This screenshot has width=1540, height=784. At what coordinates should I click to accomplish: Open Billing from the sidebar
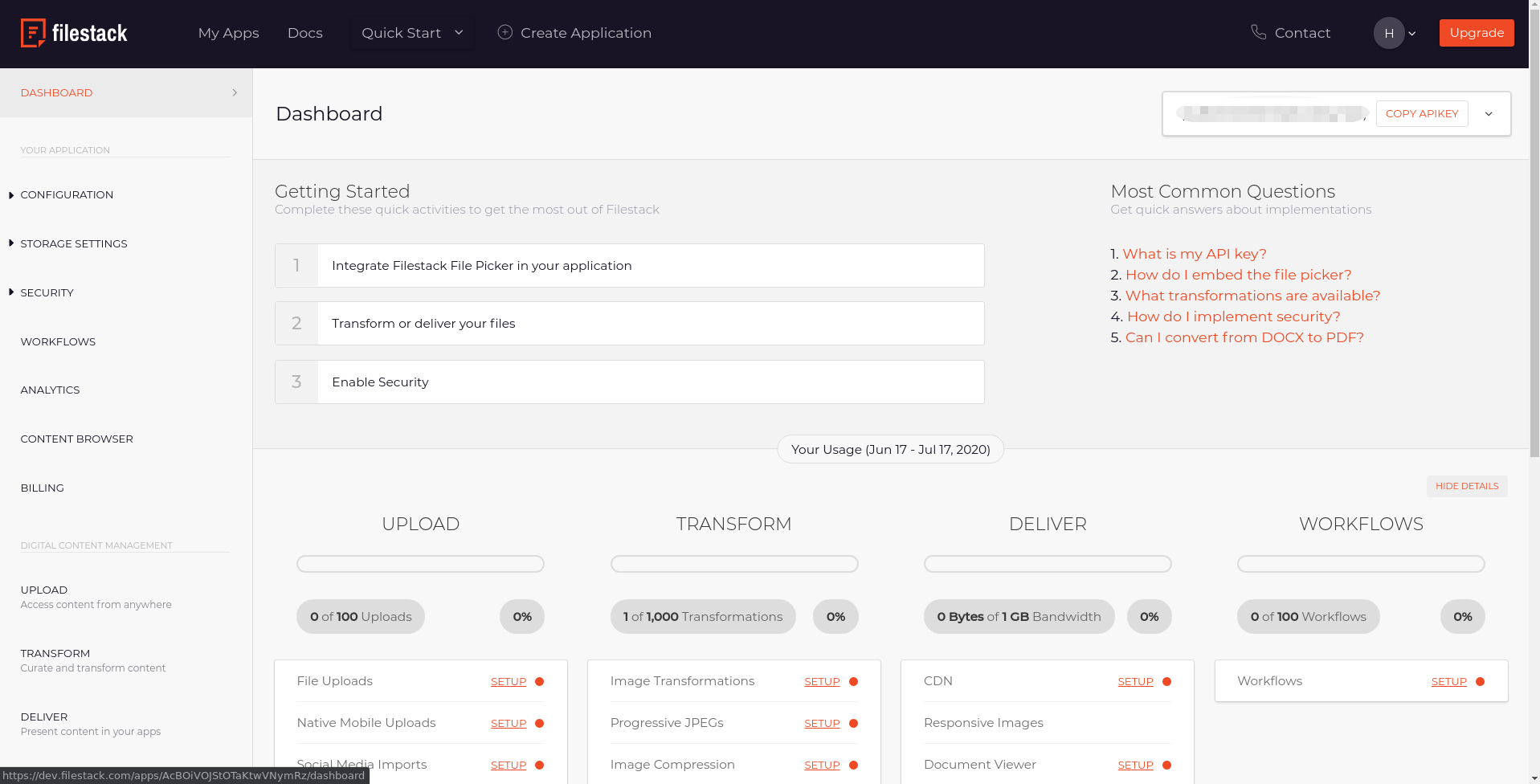pyautogui.click(x=42, y=488)
